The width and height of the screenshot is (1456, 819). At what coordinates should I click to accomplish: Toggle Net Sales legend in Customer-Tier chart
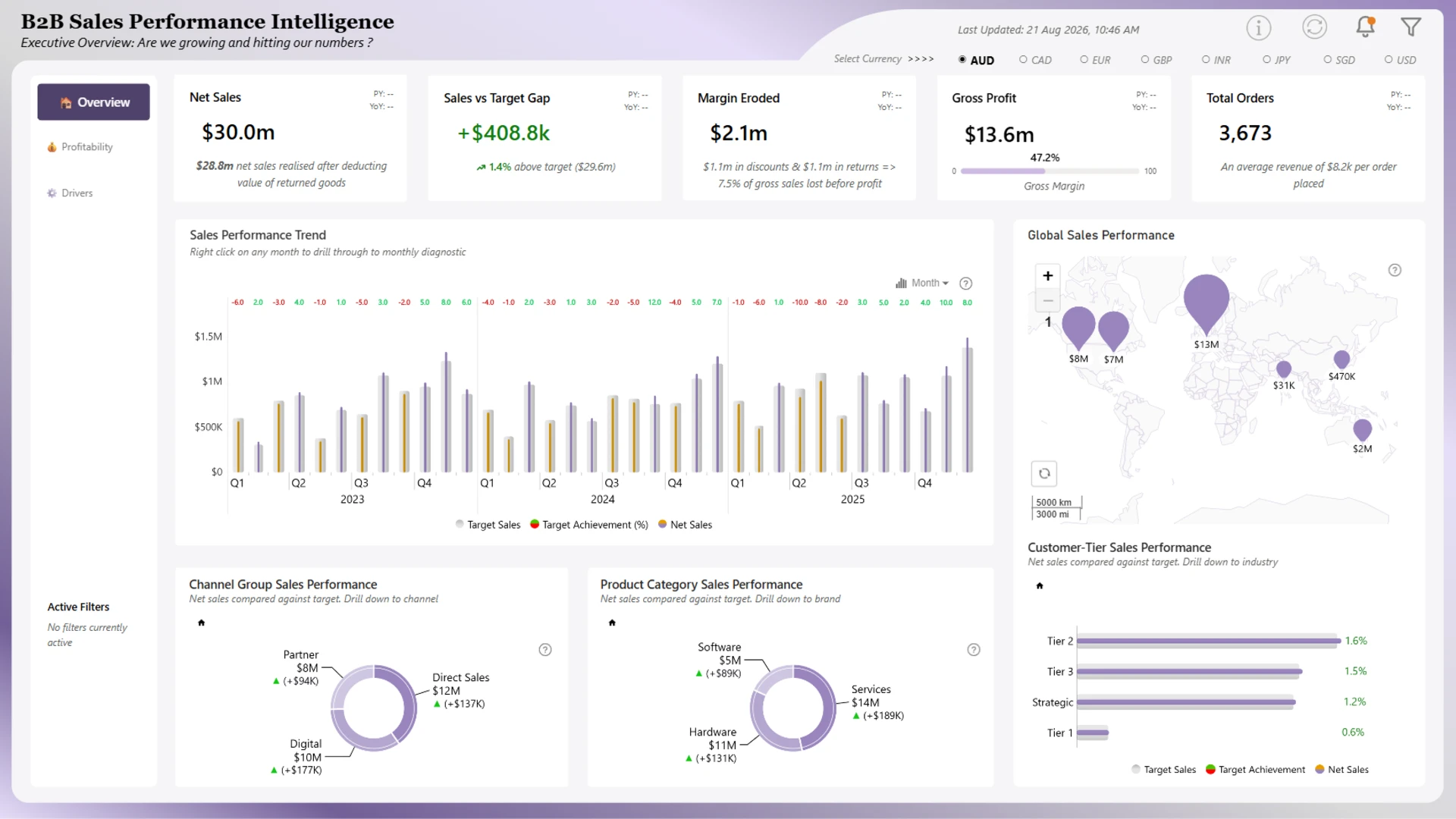(1342, 770)
